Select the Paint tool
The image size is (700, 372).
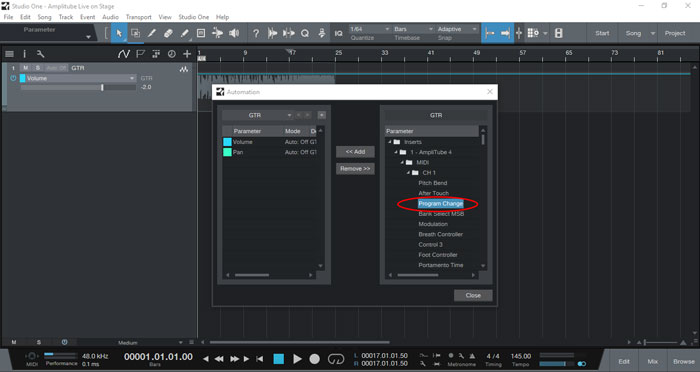tap(184, 33)
